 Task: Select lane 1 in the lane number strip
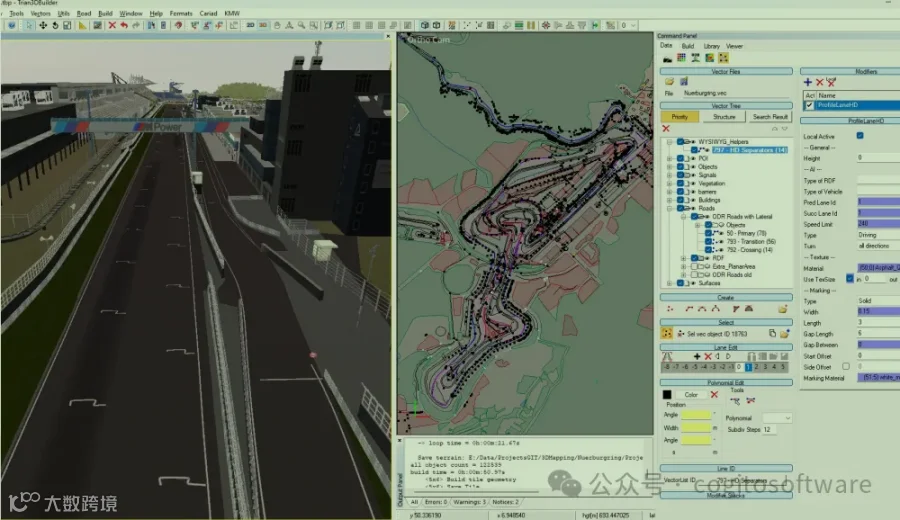748,367
